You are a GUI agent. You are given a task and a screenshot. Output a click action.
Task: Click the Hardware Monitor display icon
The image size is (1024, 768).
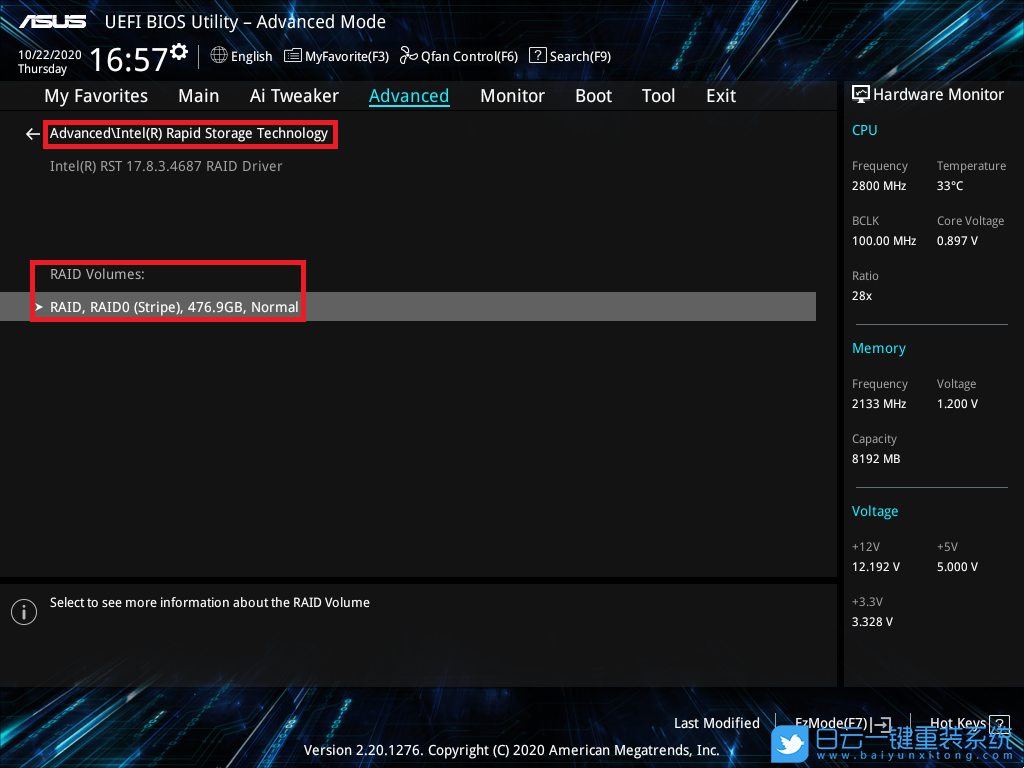[860, 94]
